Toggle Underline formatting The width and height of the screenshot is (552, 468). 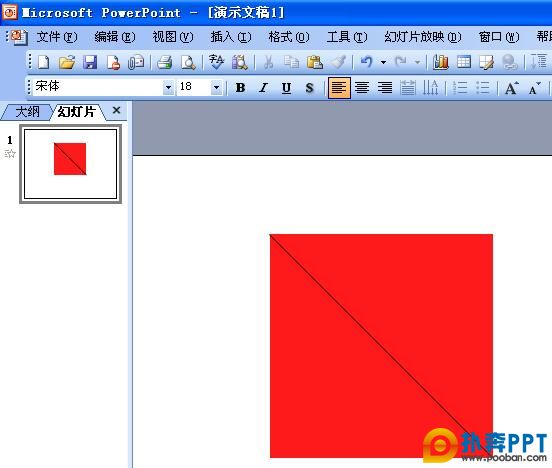click(286, 87)
